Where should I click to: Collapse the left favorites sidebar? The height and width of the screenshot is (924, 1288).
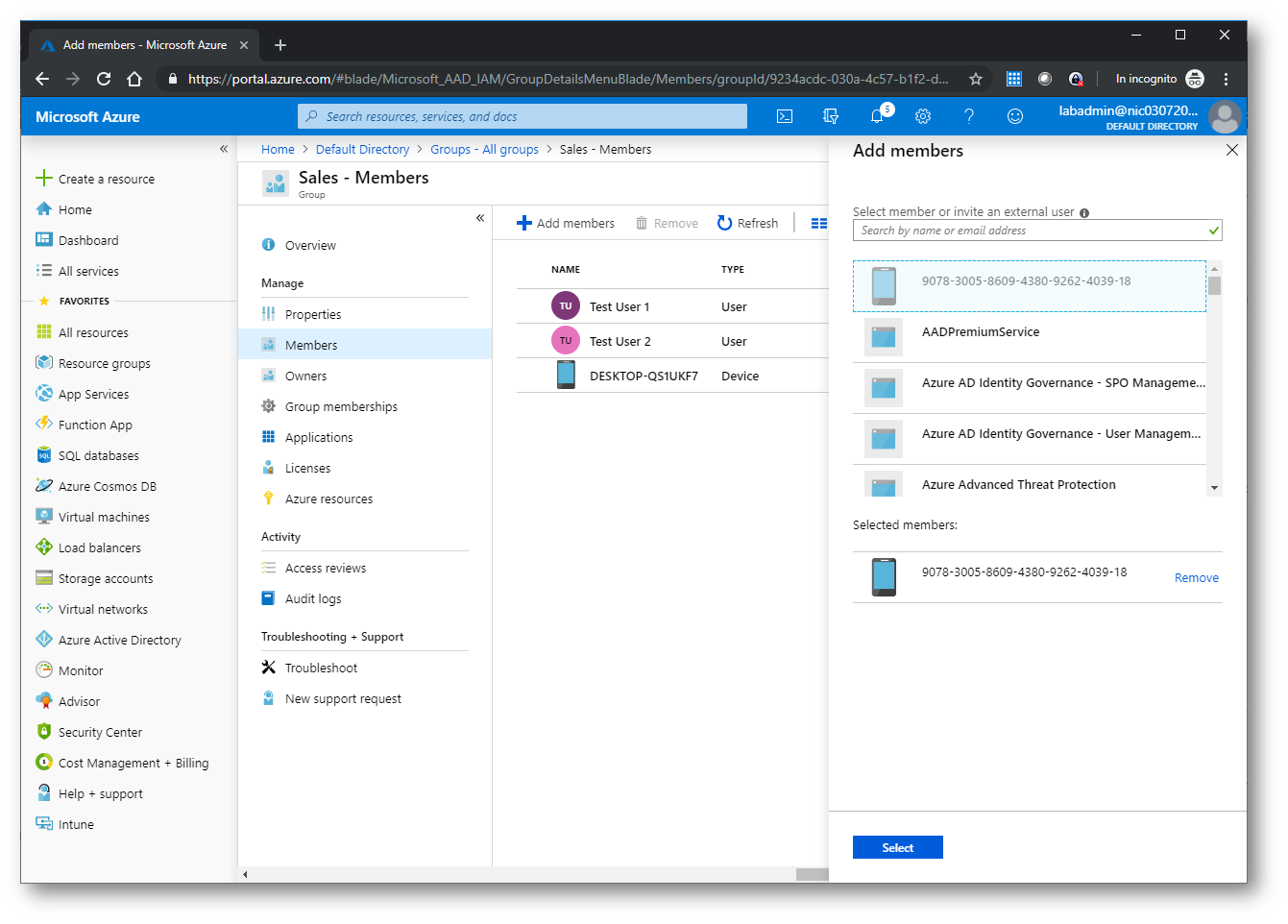(224, 149)
